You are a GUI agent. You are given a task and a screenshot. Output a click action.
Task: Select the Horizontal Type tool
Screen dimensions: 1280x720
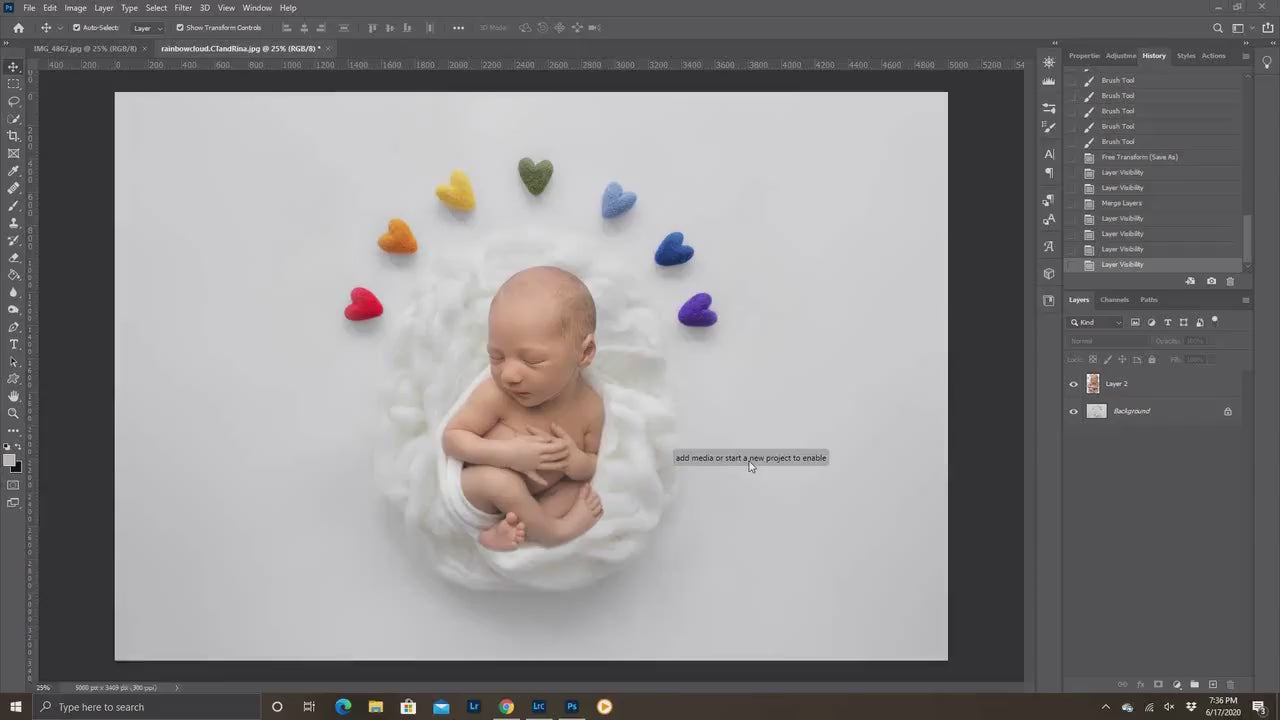(x=13, y=344)
